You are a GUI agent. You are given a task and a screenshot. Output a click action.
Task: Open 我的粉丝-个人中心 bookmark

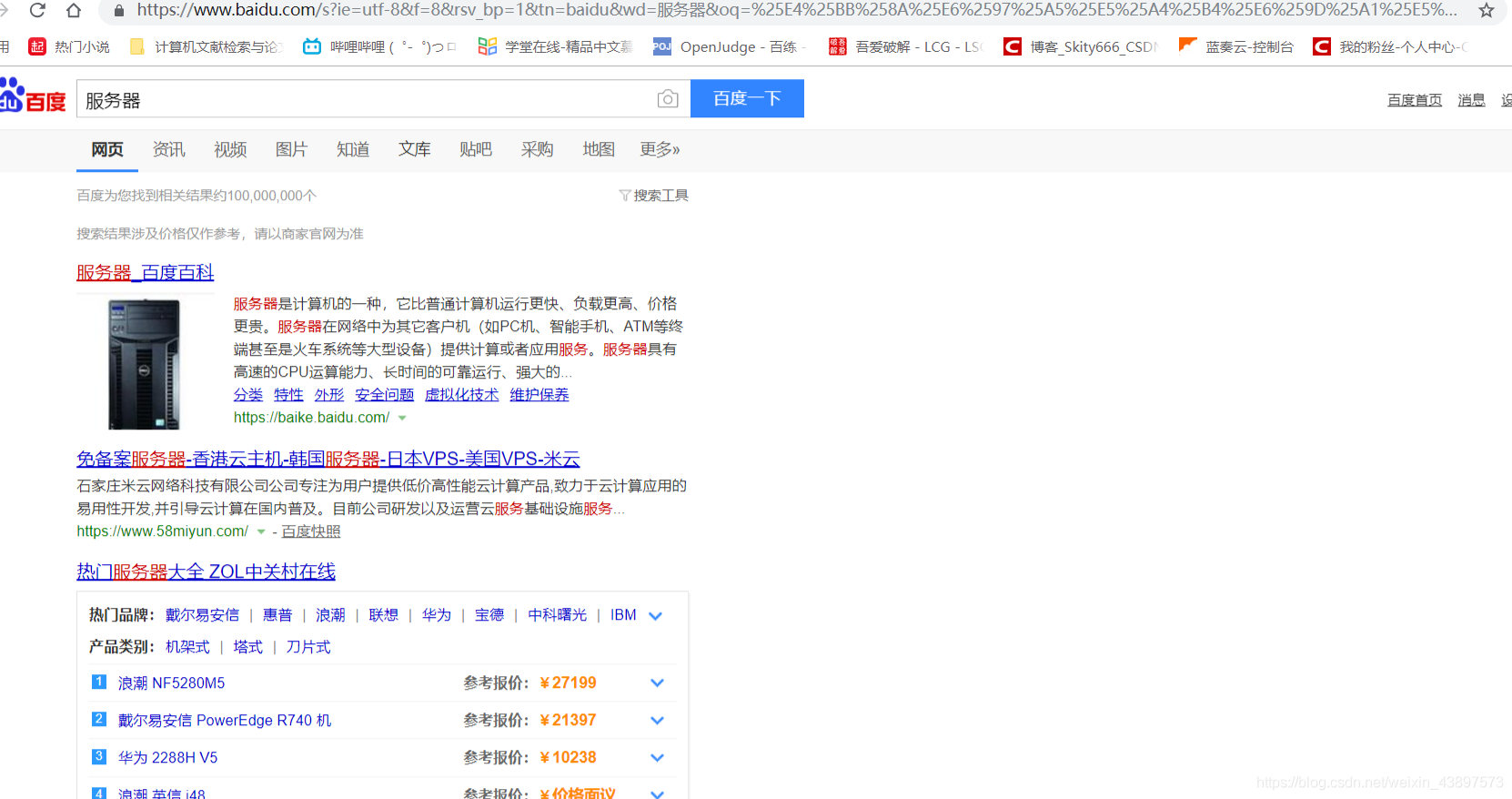click(x=1390, y=46)
